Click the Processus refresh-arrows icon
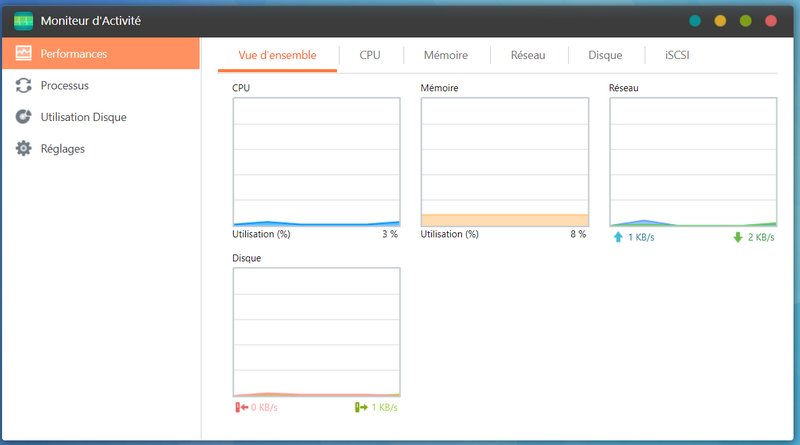This screenshot has width=800, height=445. pos(24,86)
